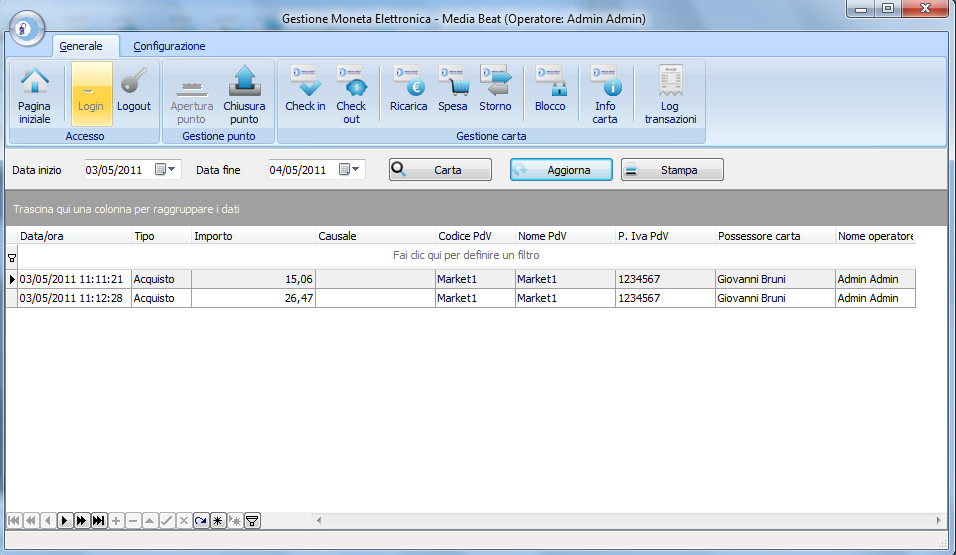956x555 pixels.
Task: Sort by the Data/ora column header
Action: click(74, 237)
